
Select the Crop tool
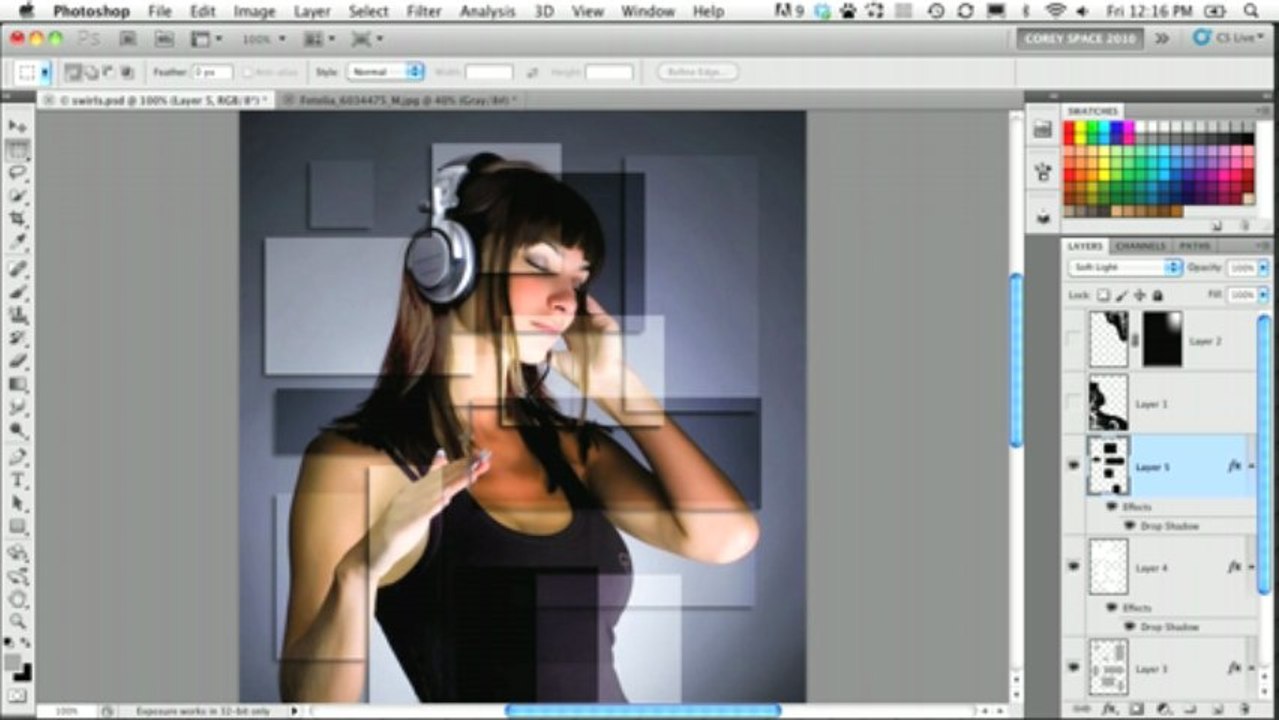point(18,219)
